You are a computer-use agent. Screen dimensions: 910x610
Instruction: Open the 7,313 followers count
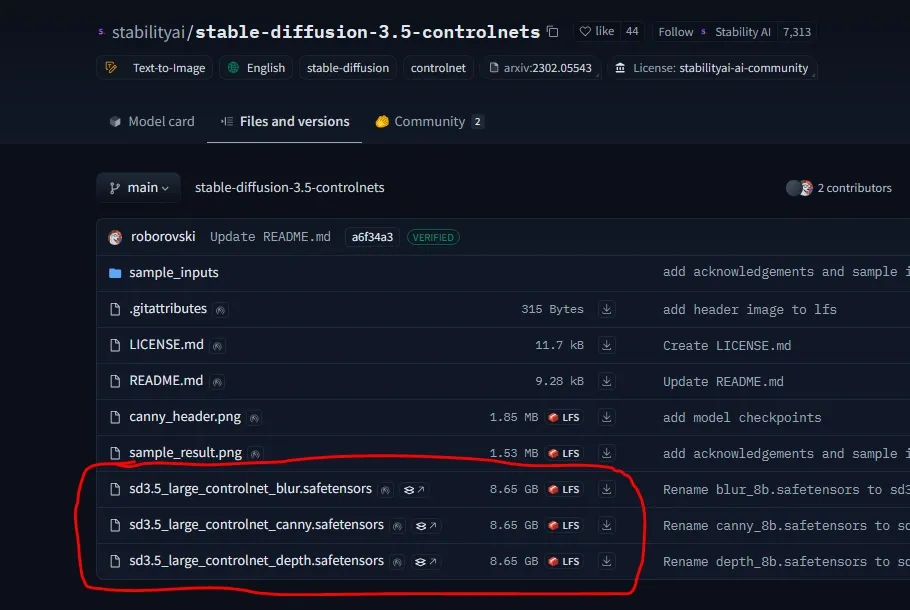(796, 32)
